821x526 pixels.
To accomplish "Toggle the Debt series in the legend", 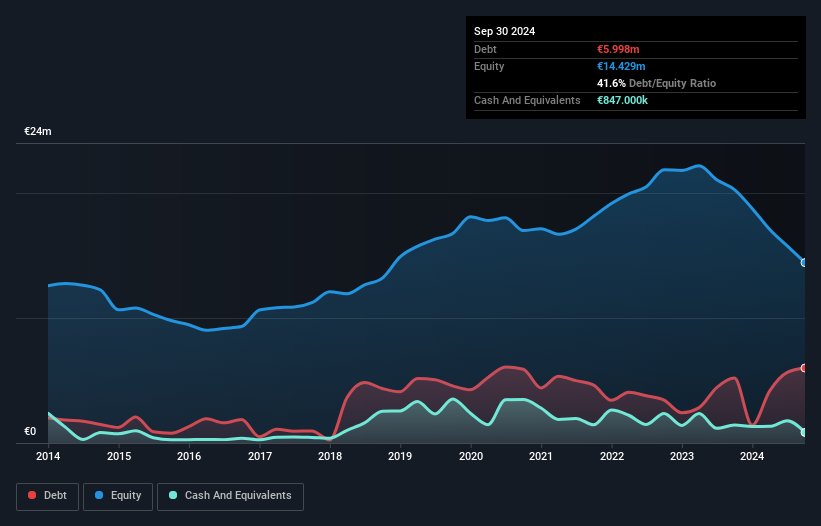I will (x=48, y=496).
